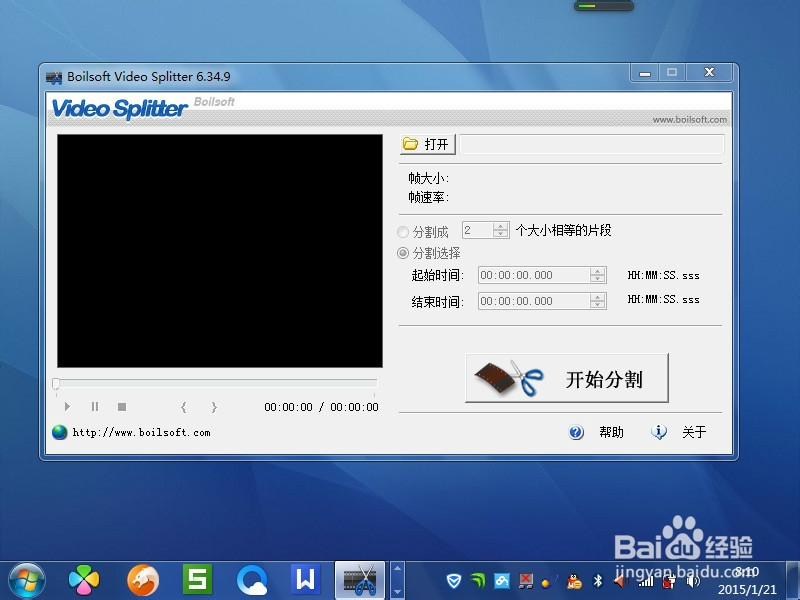The image size is (800, 600).
Task: Open the blue Q cloud taskbar icon
Action: [x=252, y=581]
